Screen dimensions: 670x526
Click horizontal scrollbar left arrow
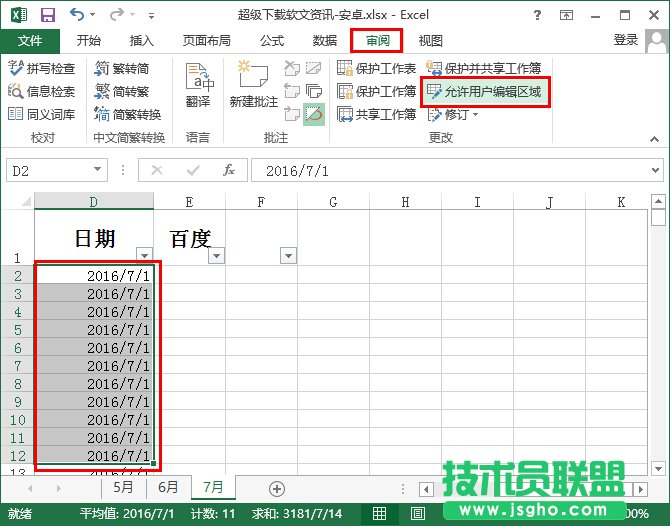point(426,489)
